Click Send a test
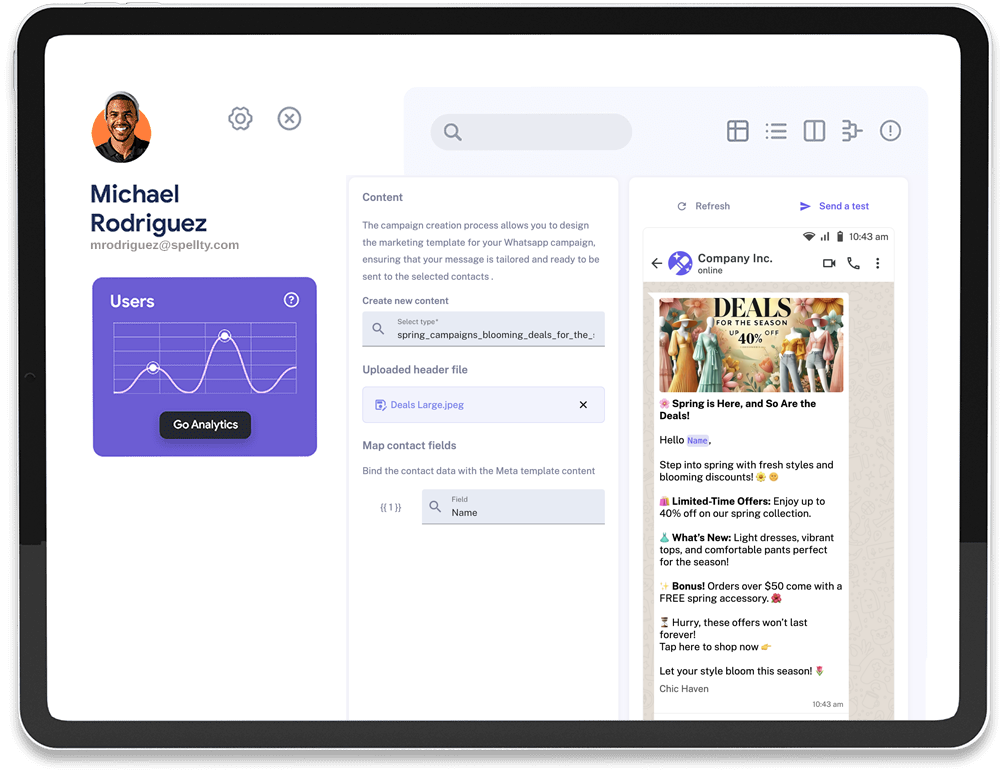Screen dimensions: 1000x770 [835, 206]
